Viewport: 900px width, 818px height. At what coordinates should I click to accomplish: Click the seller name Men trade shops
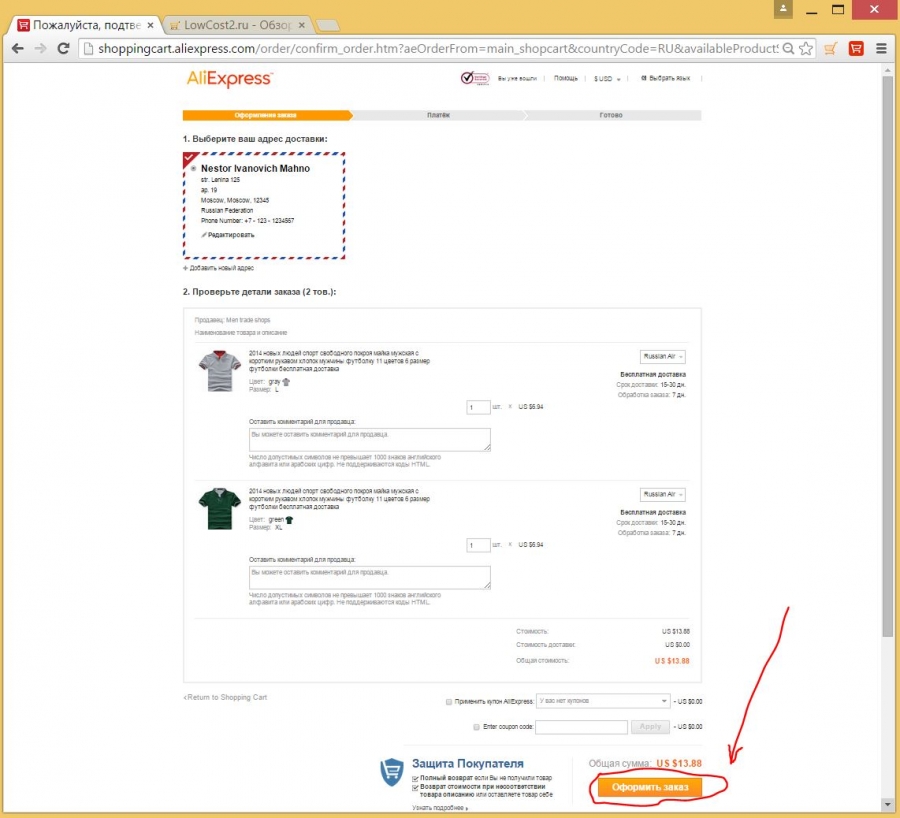[x=248, y=320]
